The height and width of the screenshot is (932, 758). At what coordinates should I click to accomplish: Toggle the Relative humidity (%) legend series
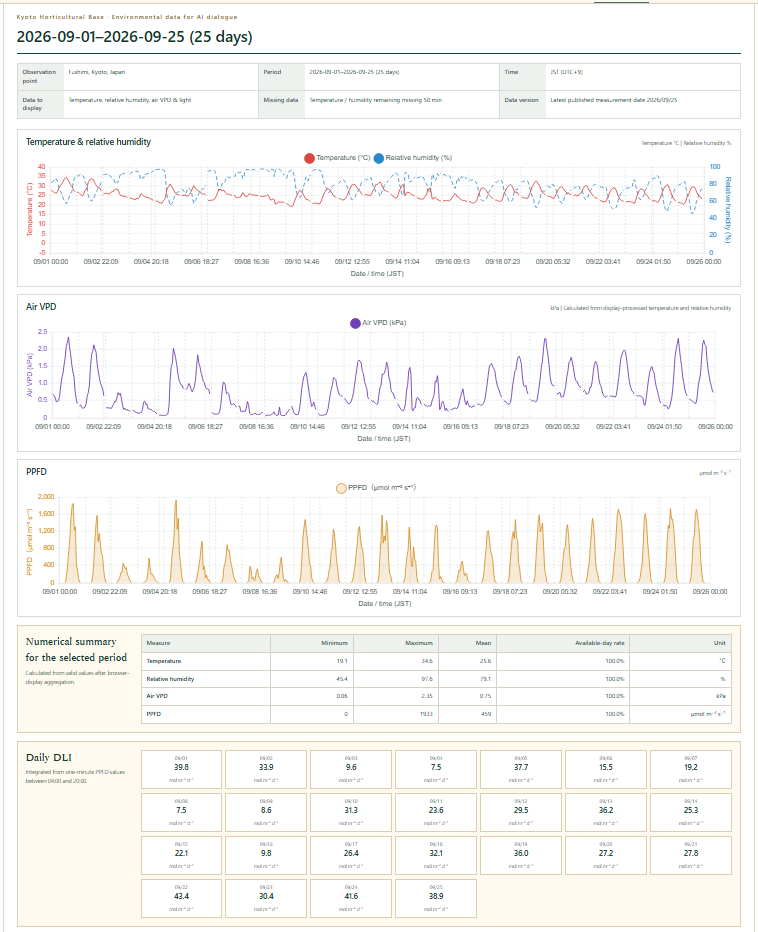pyautogui.click(x=413, y=158)
